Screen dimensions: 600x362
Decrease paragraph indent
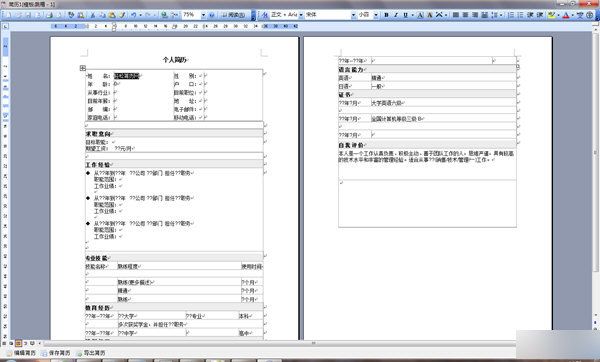tap(530, 15)
